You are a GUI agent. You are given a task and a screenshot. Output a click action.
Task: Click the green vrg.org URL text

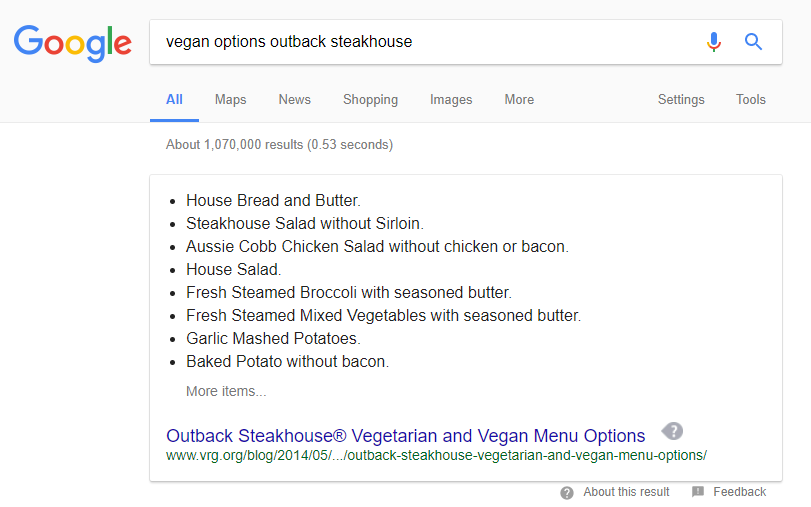pos(436,455)
